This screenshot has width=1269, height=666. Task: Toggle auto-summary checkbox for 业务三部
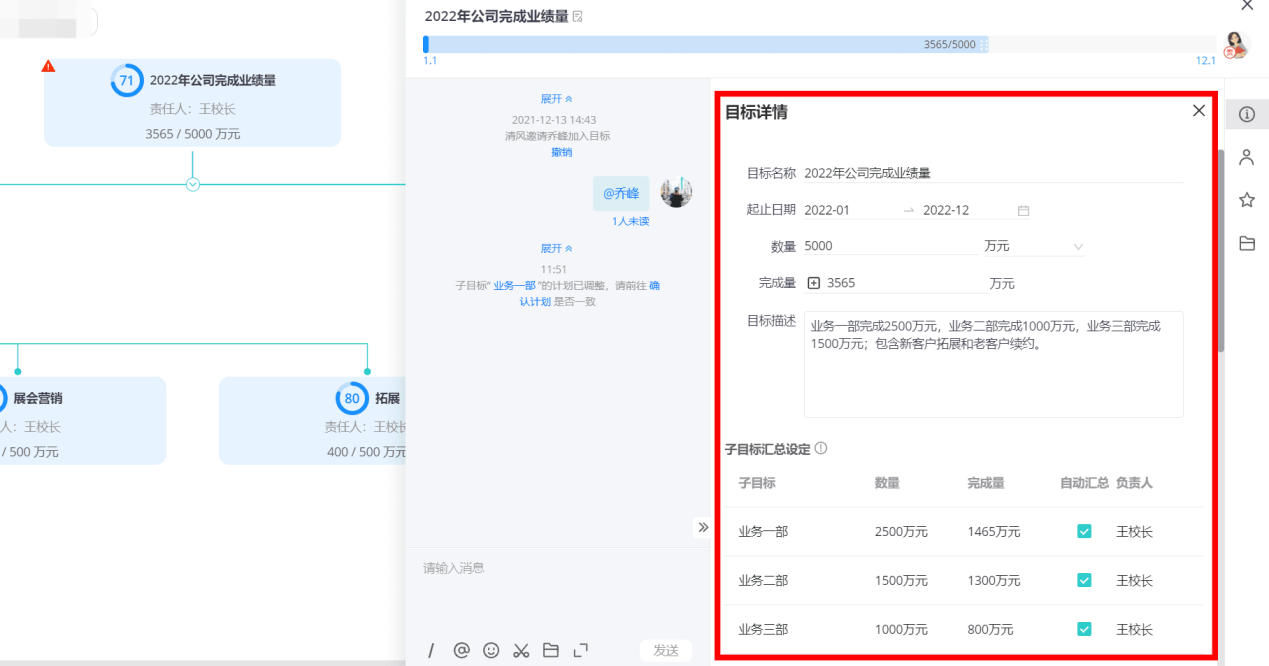pos(1084,630)
